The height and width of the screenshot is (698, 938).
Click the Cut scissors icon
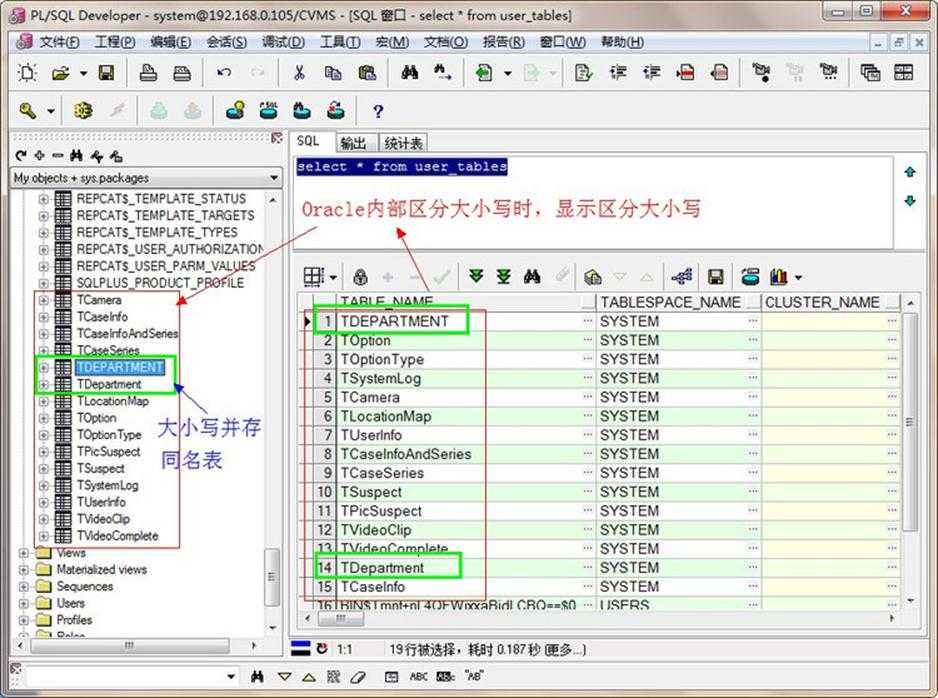point(299,73)
